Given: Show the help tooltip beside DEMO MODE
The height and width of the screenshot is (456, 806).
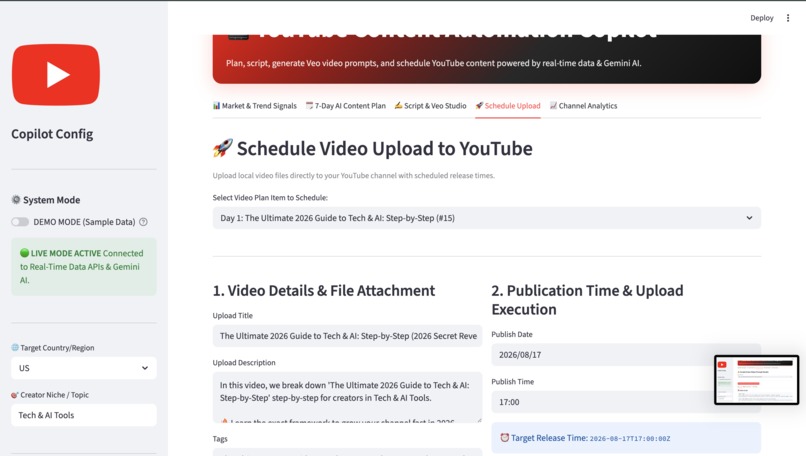Looking at the screenshot, I should click(x=143, y=222).
